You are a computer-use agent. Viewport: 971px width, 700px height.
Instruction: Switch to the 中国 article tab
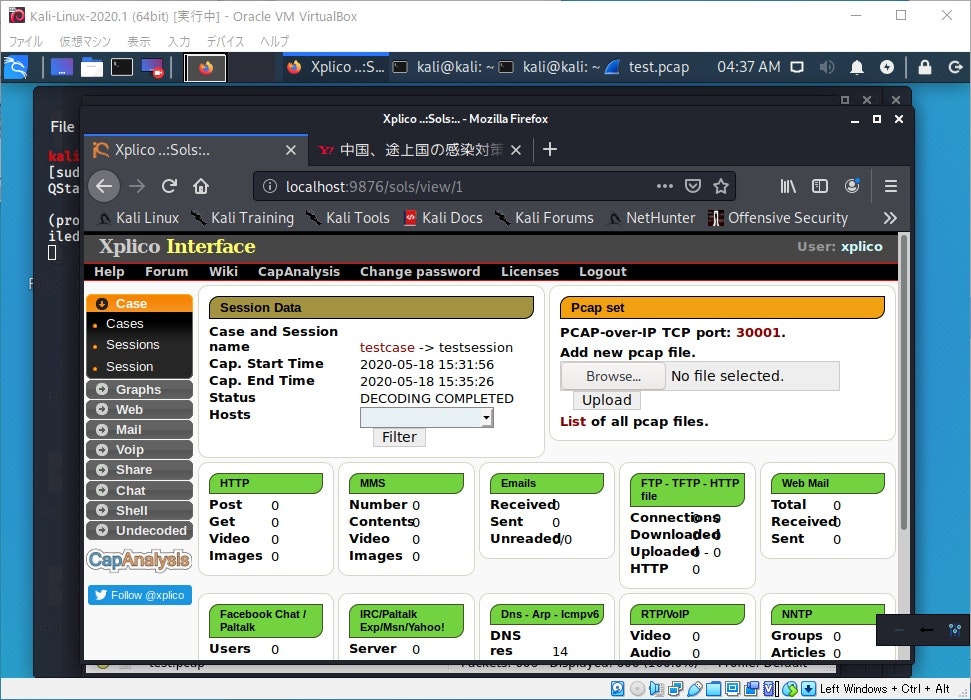tap(430, 150)
